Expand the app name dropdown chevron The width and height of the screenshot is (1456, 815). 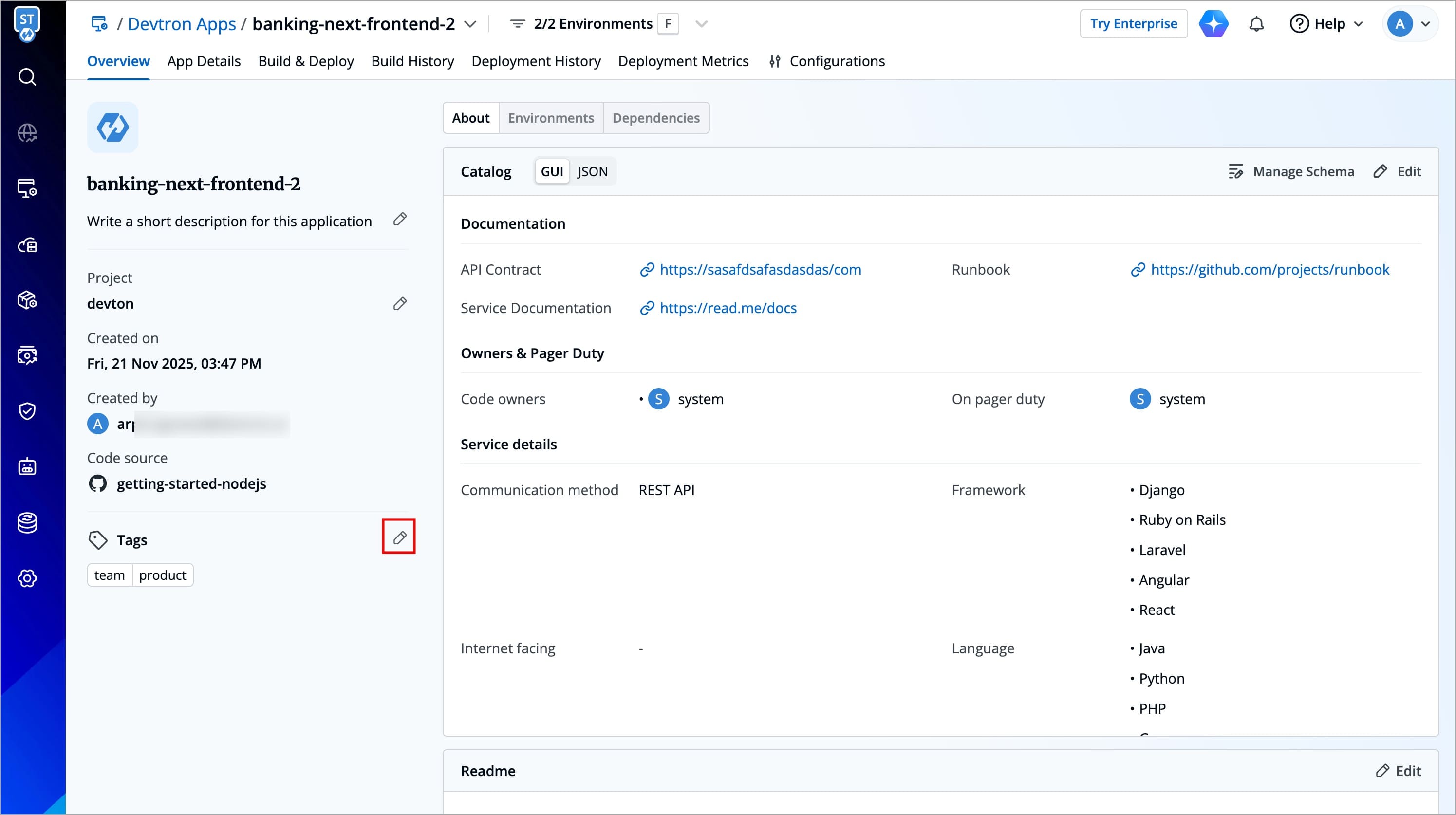(470, 24)
